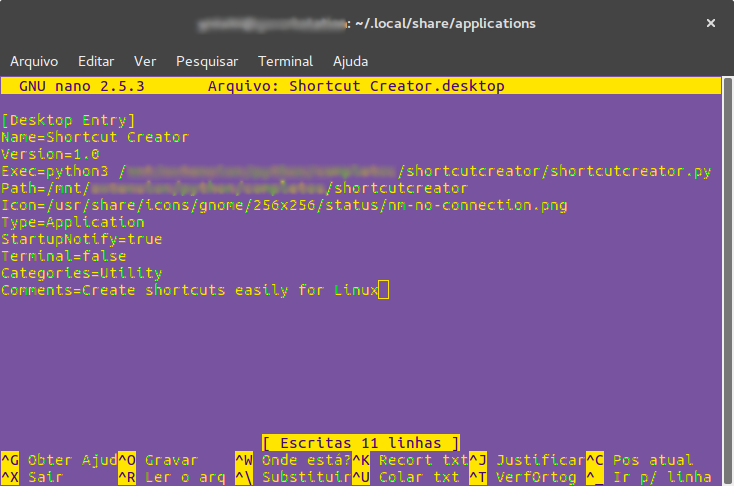Image resolution: width=734 pixels, height=486 pixels.
Task: Open the Terminal menu
Action: (285, 61)
